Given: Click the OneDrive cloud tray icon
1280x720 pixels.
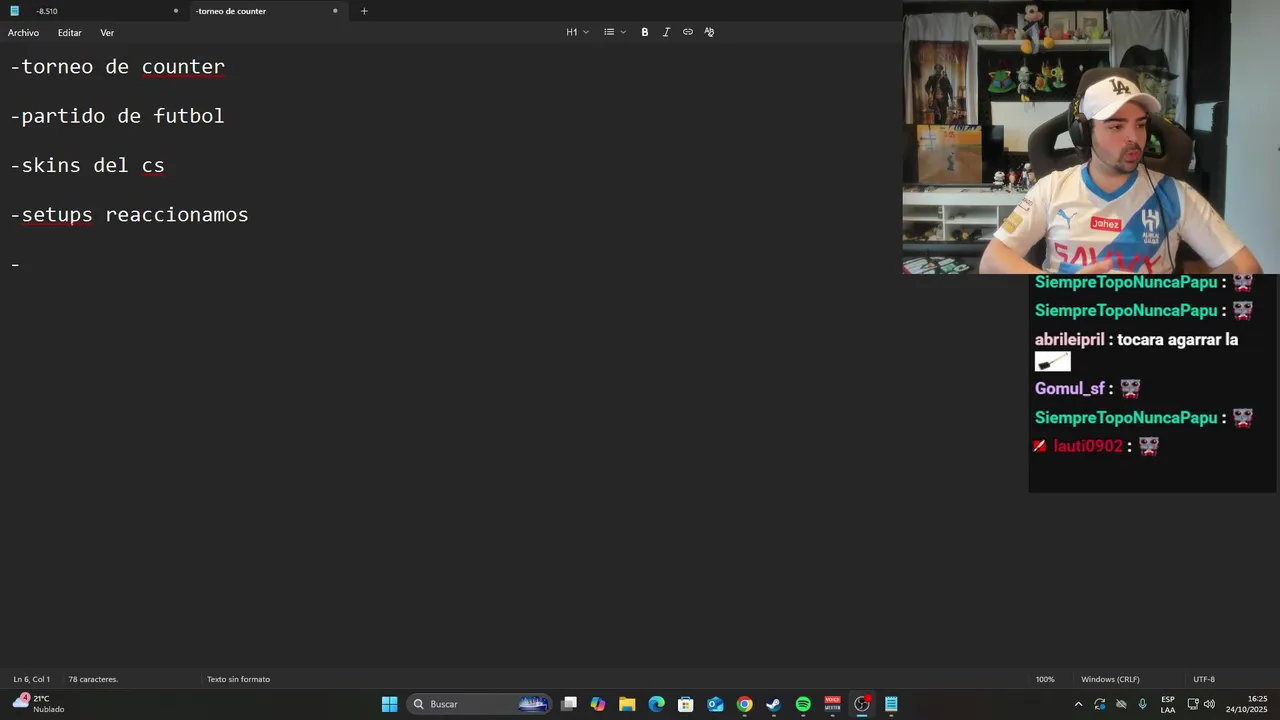Looking at the screenshot, I should coord(1121,704).
